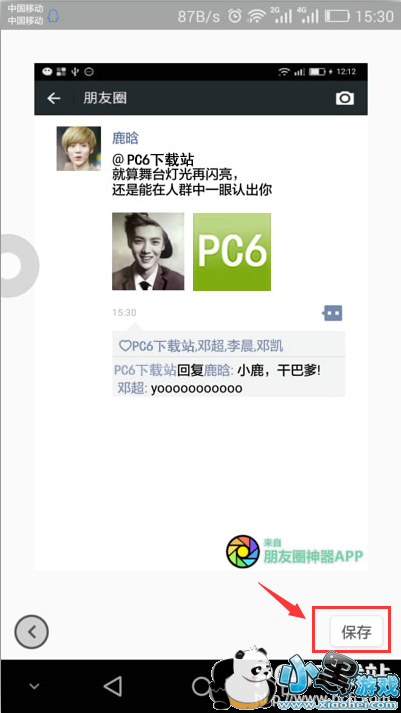Tap the 朋友圈神器APP watermark text

coord(313,555)
